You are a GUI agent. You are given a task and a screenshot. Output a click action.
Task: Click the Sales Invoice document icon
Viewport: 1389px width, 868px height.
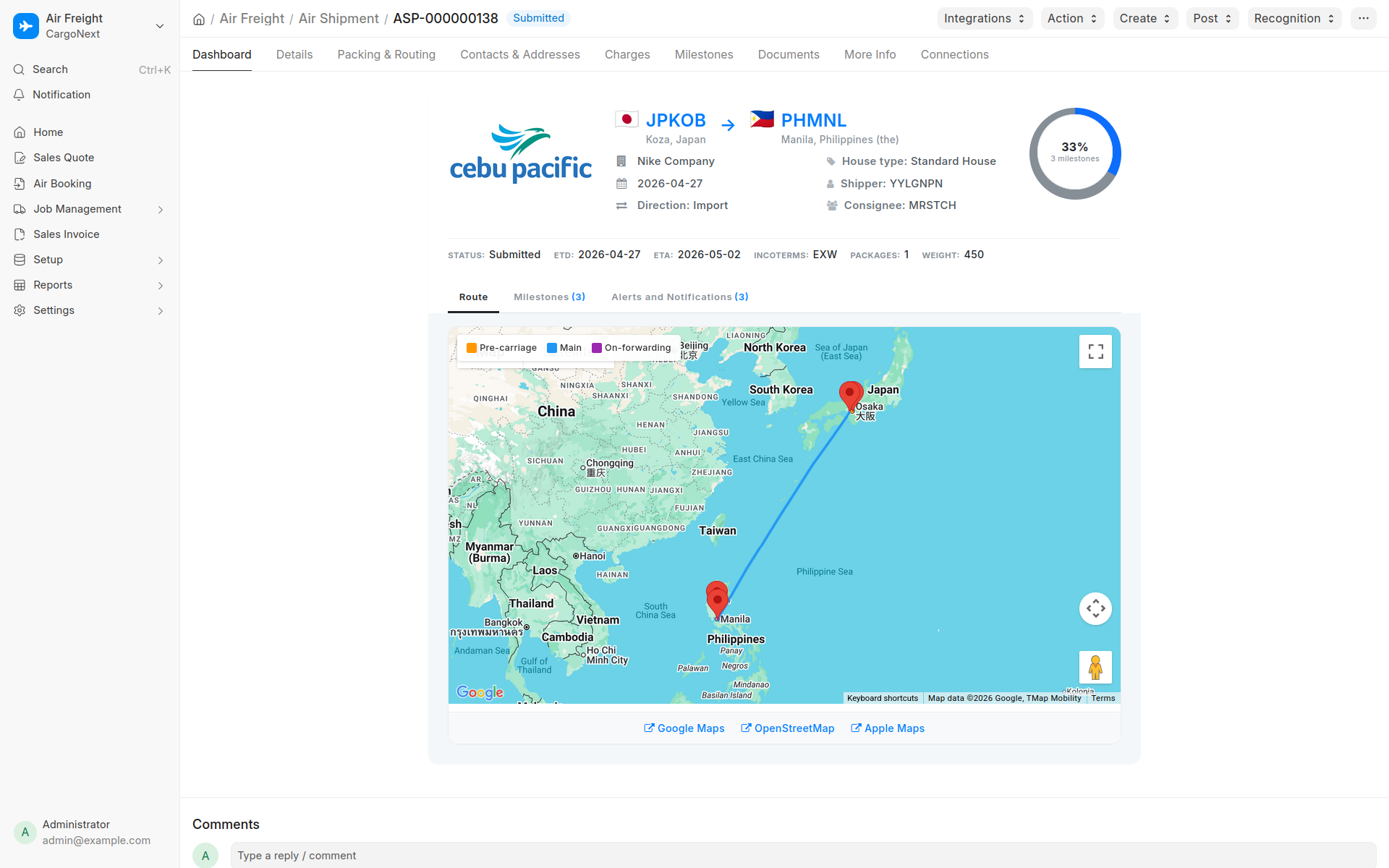coord(20,234)
